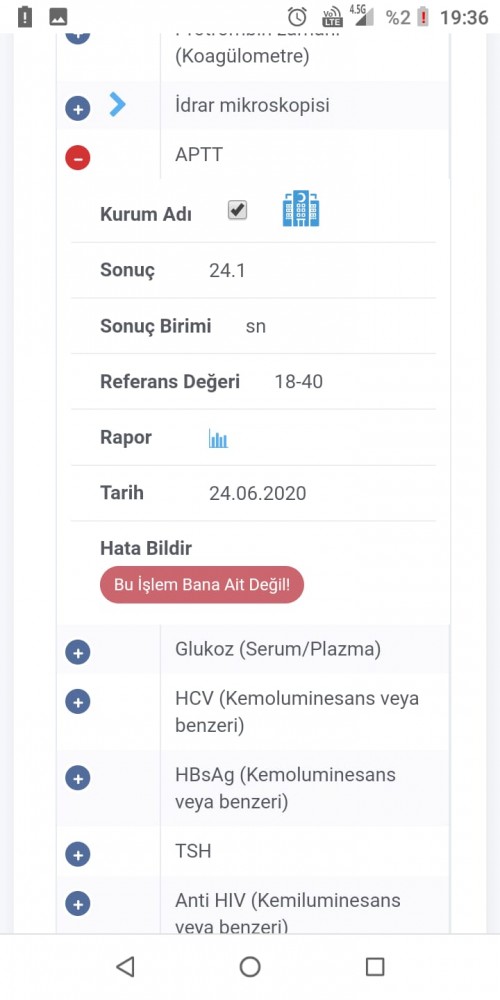Select the TSH test name text
This screenshot has height=1000, width=500.
(193, 851)
